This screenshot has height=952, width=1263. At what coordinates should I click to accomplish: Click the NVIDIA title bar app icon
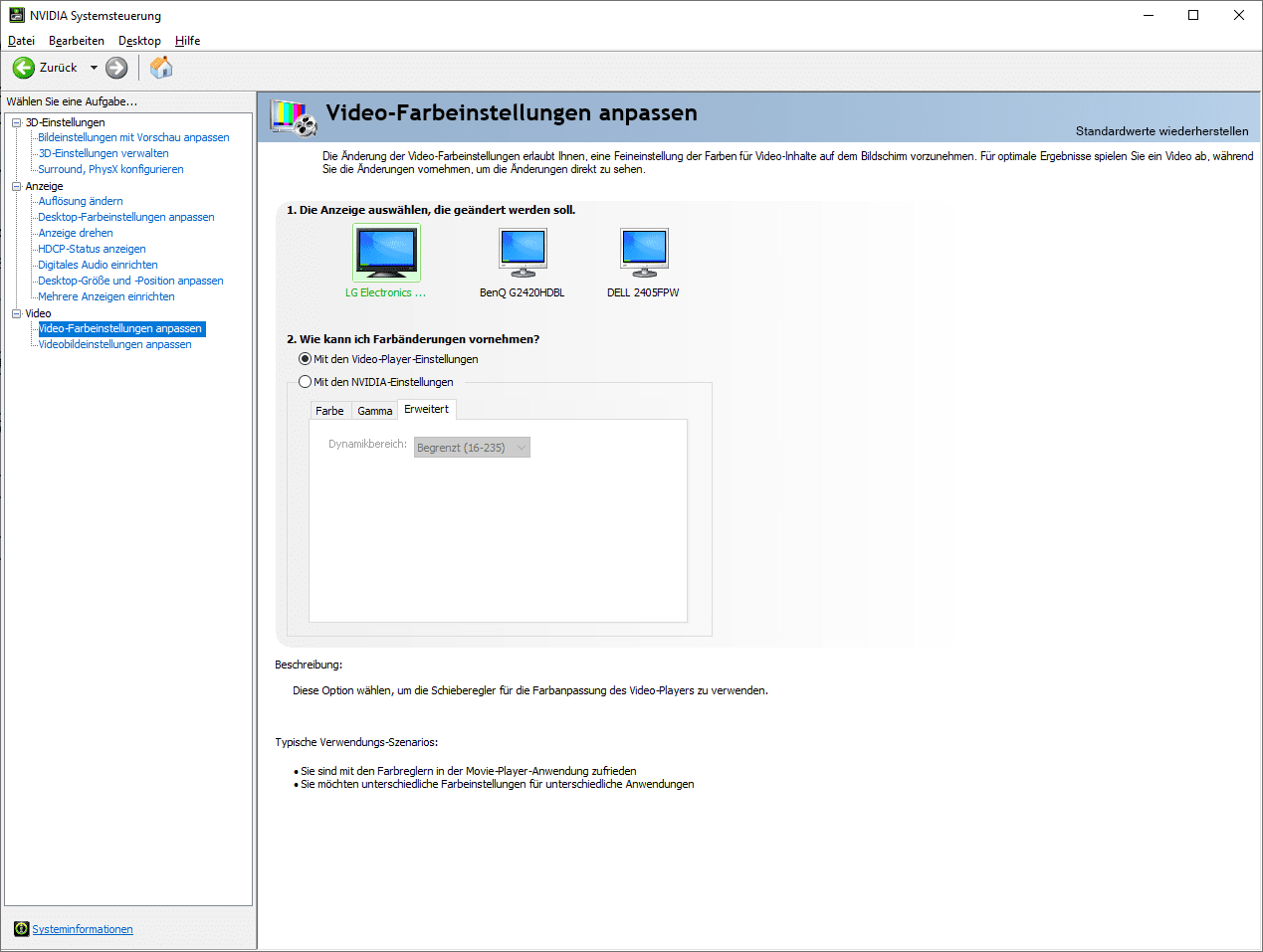pos(16,15)
